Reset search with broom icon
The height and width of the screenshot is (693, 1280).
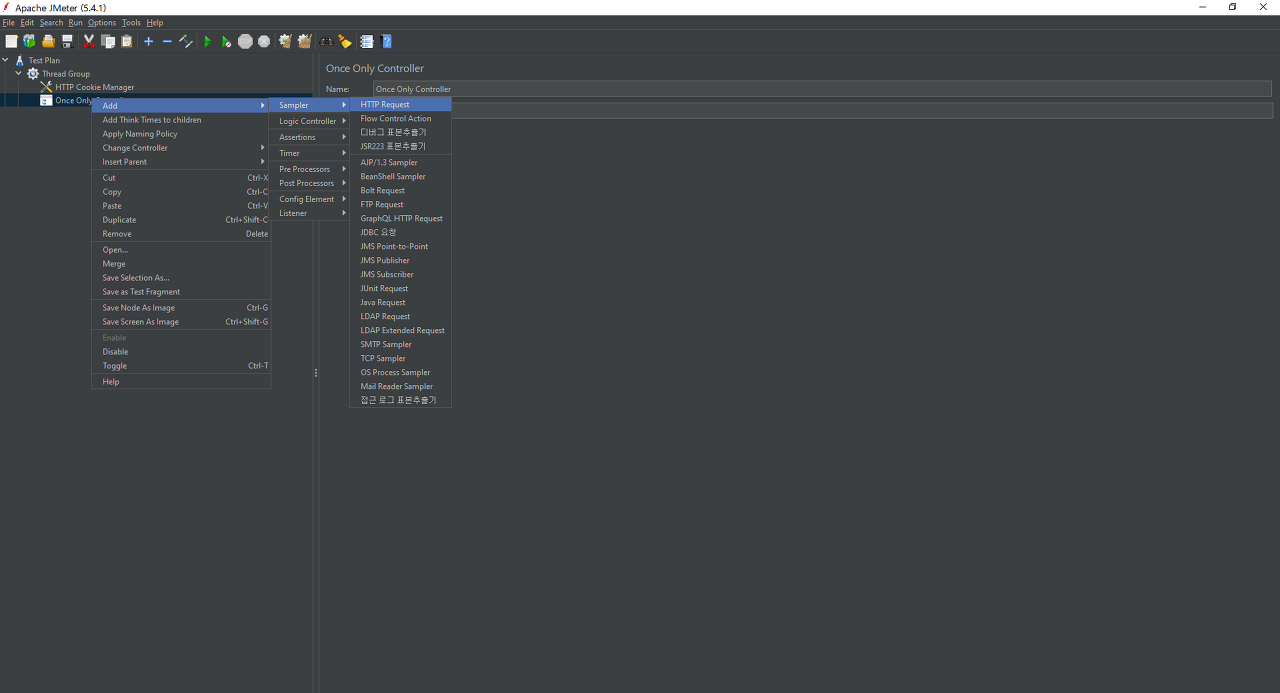tap(345, 41)
